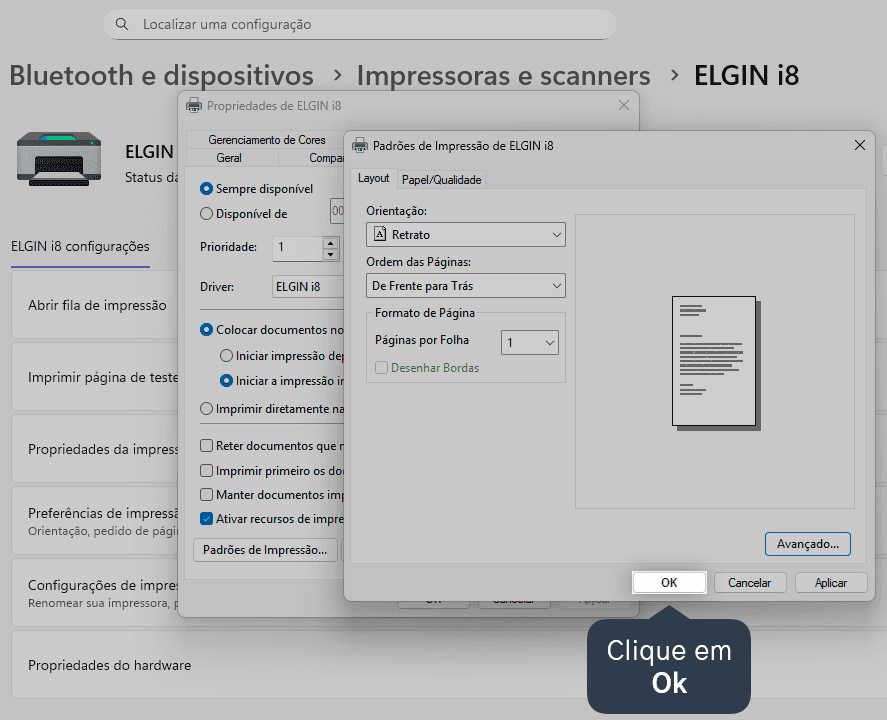Viewport: 887px width, 720px height.
Task: Open the Ordem das Páginas dropdown
Action: [466, 286]
